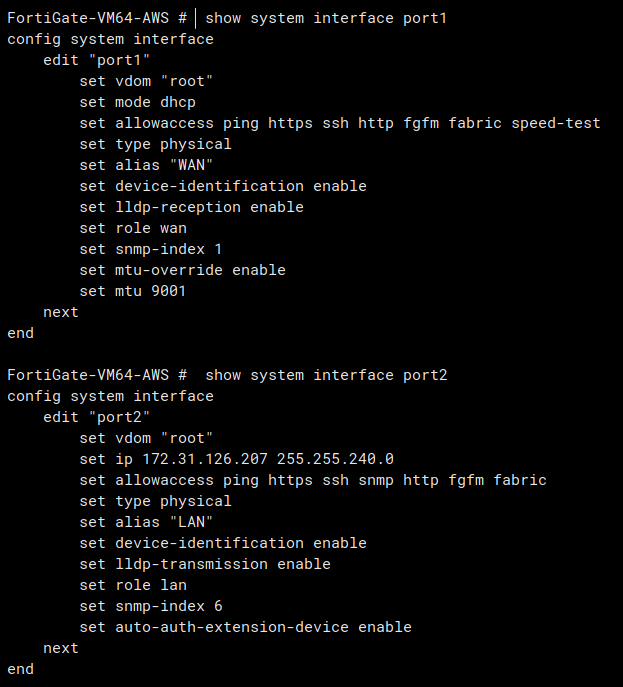The image size is (623, 687).
Task: Click the 'set snmp-index 1' line
Action: click(x=151, y=249)
